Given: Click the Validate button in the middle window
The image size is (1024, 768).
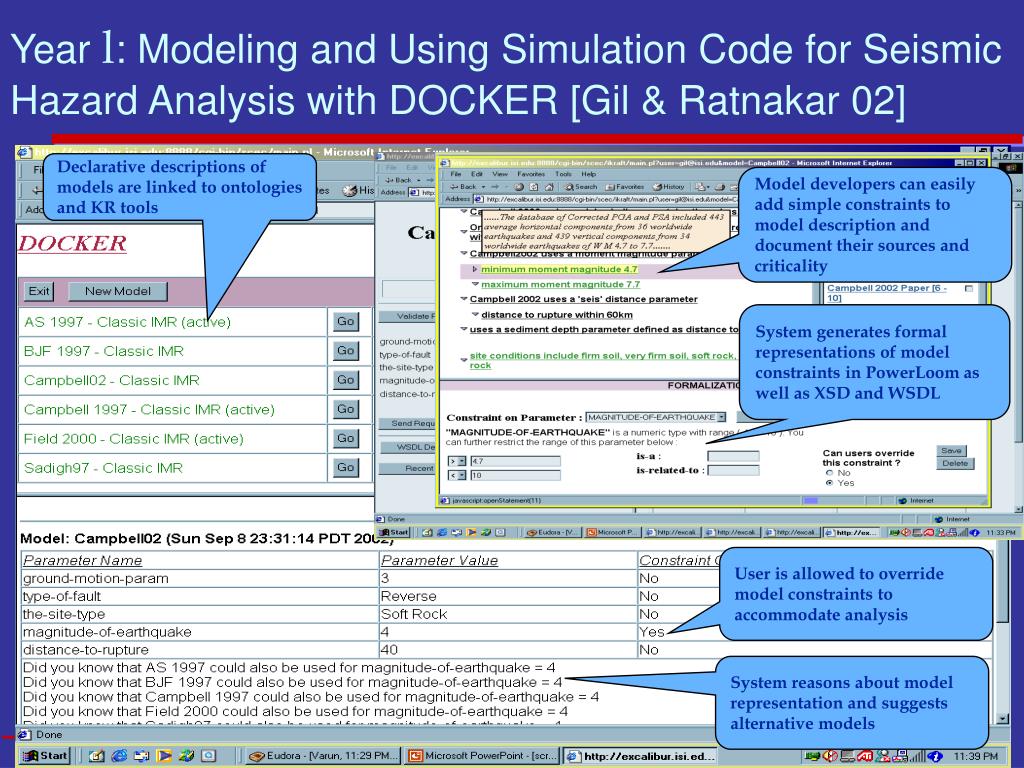Looking at the screenshot, I should pyautogui.click(x=409, y=316).
